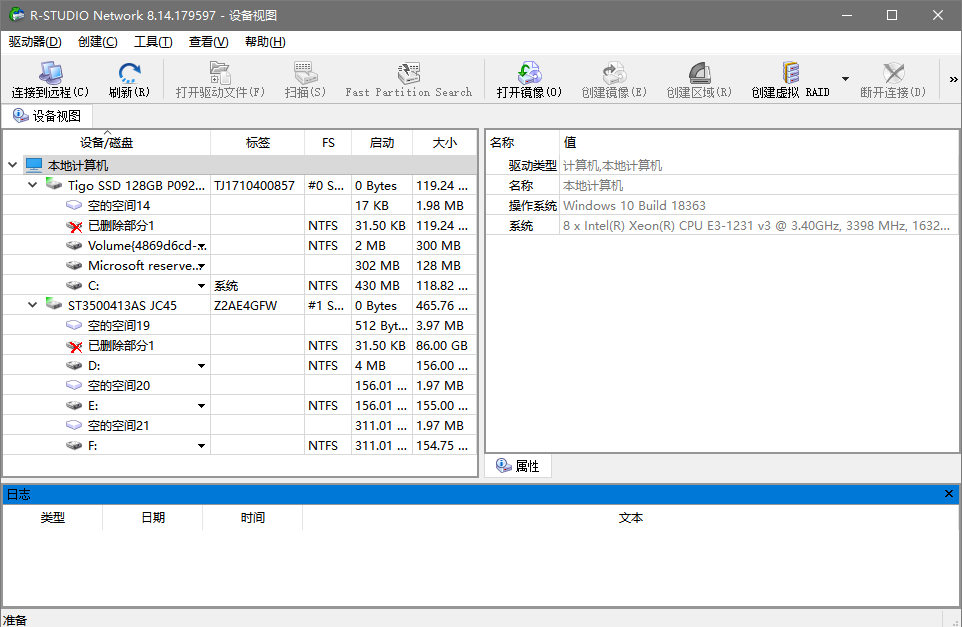This screenshot has height=627, width=962.
Task: Collapse the Tigo SSD 128GB device node
Action: click(x=31, y=185)
